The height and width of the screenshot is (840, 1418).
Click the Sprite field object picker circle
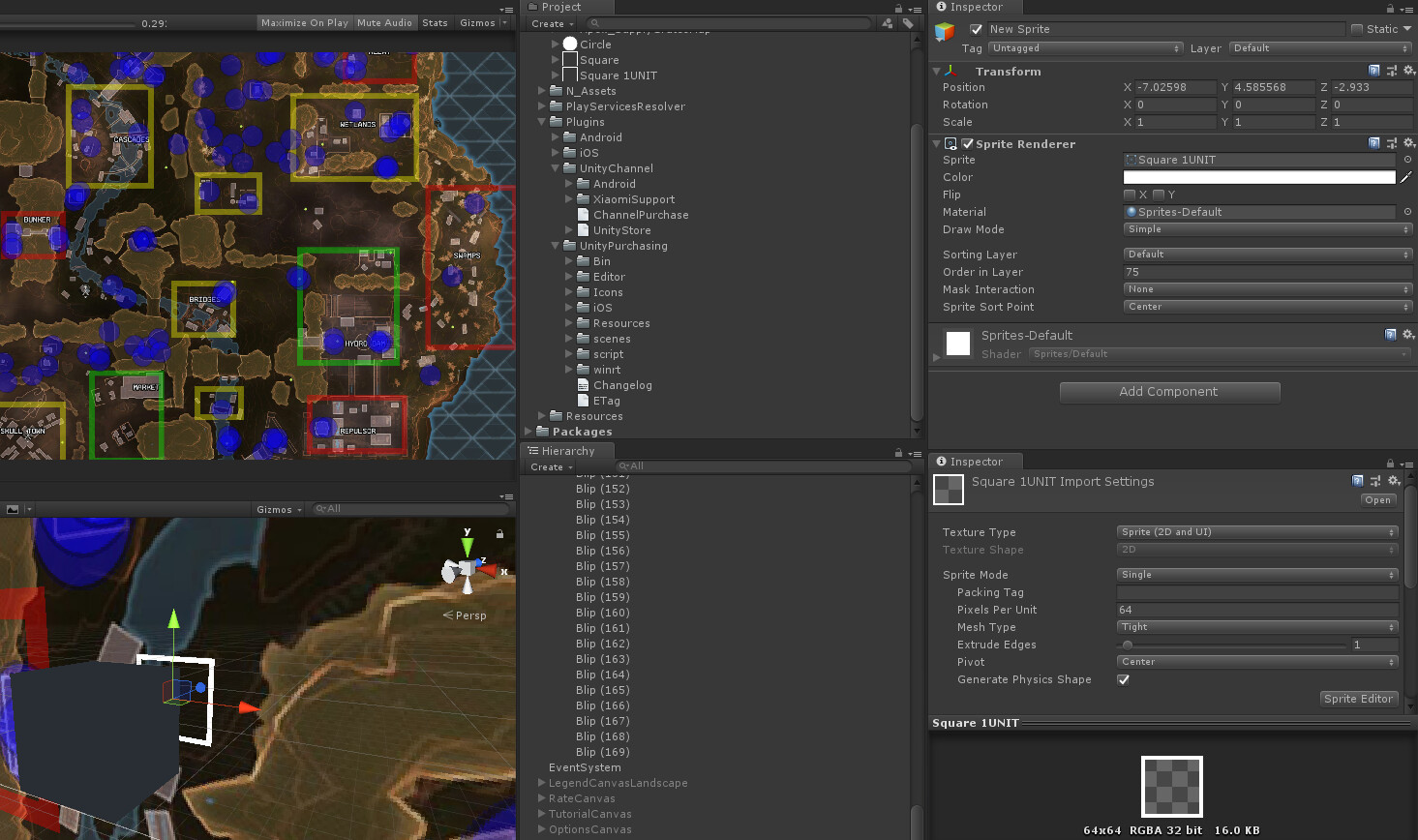pyautogui.click(x=1409, y=160)
